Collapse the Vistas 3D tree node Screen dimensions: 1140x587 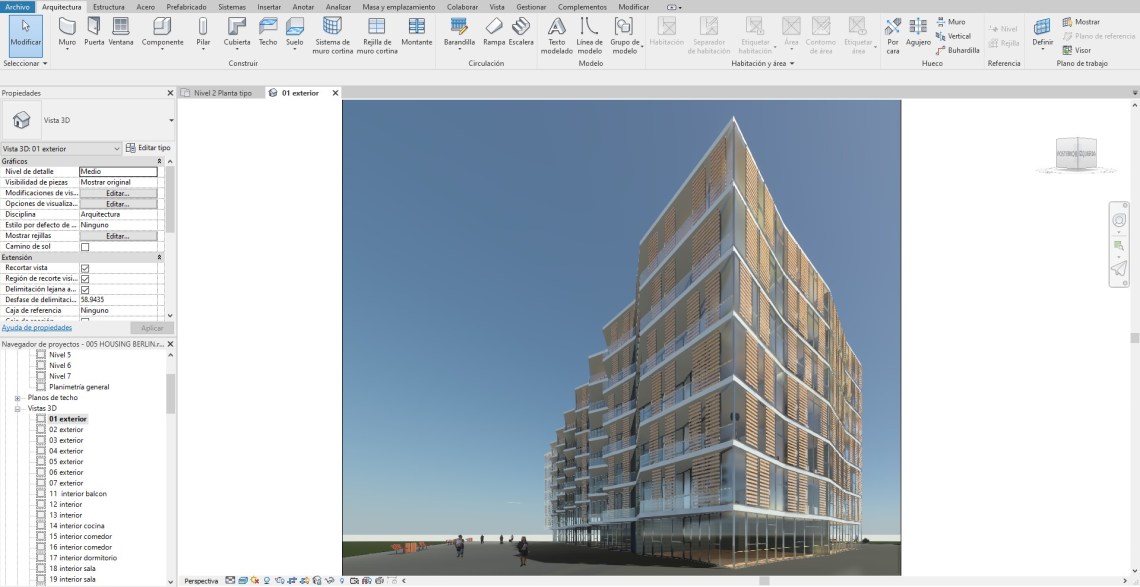point(18,409)
